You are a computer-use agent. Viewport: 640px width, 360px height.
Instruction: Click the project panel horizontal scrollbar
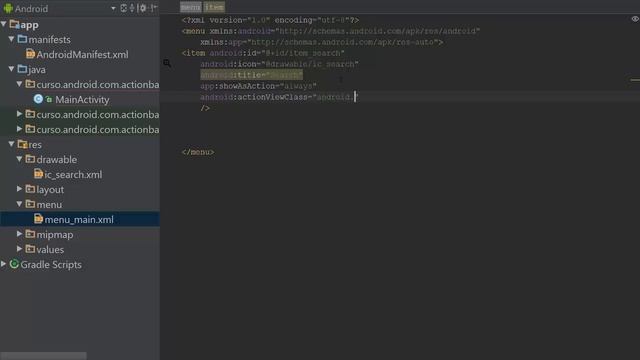tap(43, 356)
